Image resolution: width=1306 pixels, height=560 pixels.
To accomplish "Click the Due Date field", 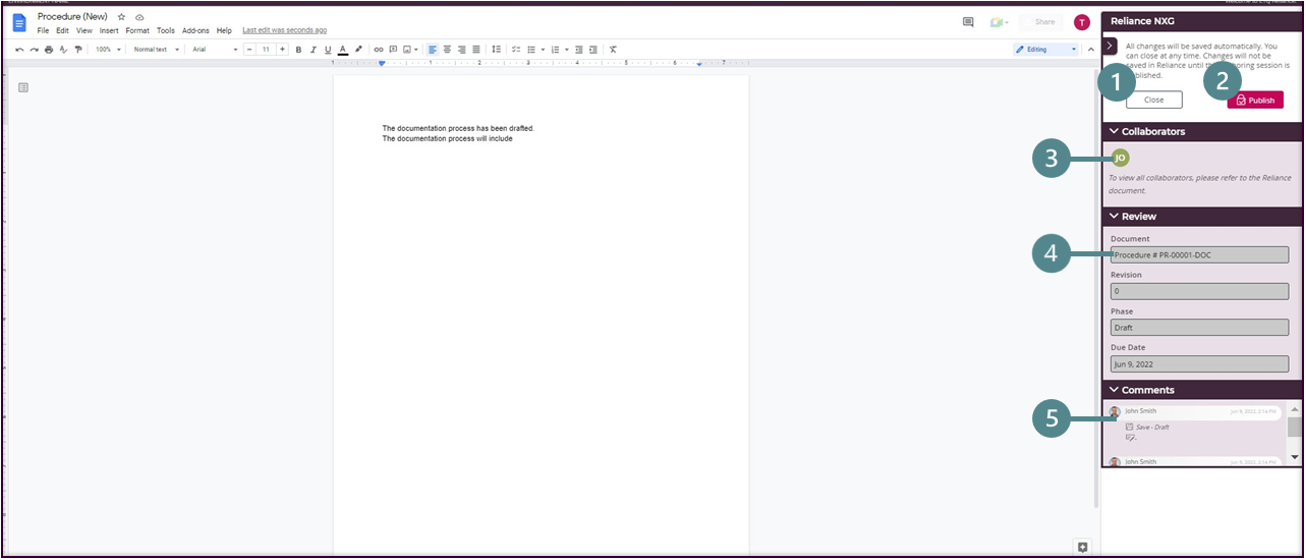I will click(x=1199, y=364).
